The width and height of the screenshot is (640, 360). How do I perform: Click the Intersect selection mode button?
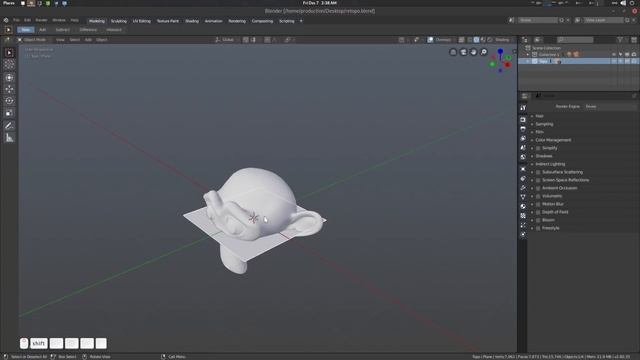[114, 30]
